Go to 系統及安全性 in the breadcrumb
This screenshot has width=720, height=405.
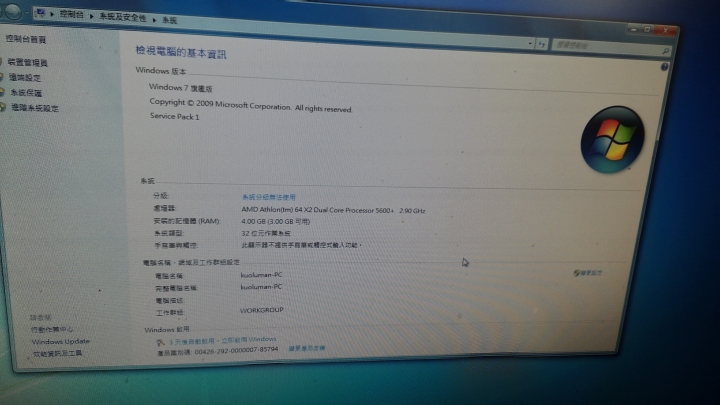click(x=123, y=17)
